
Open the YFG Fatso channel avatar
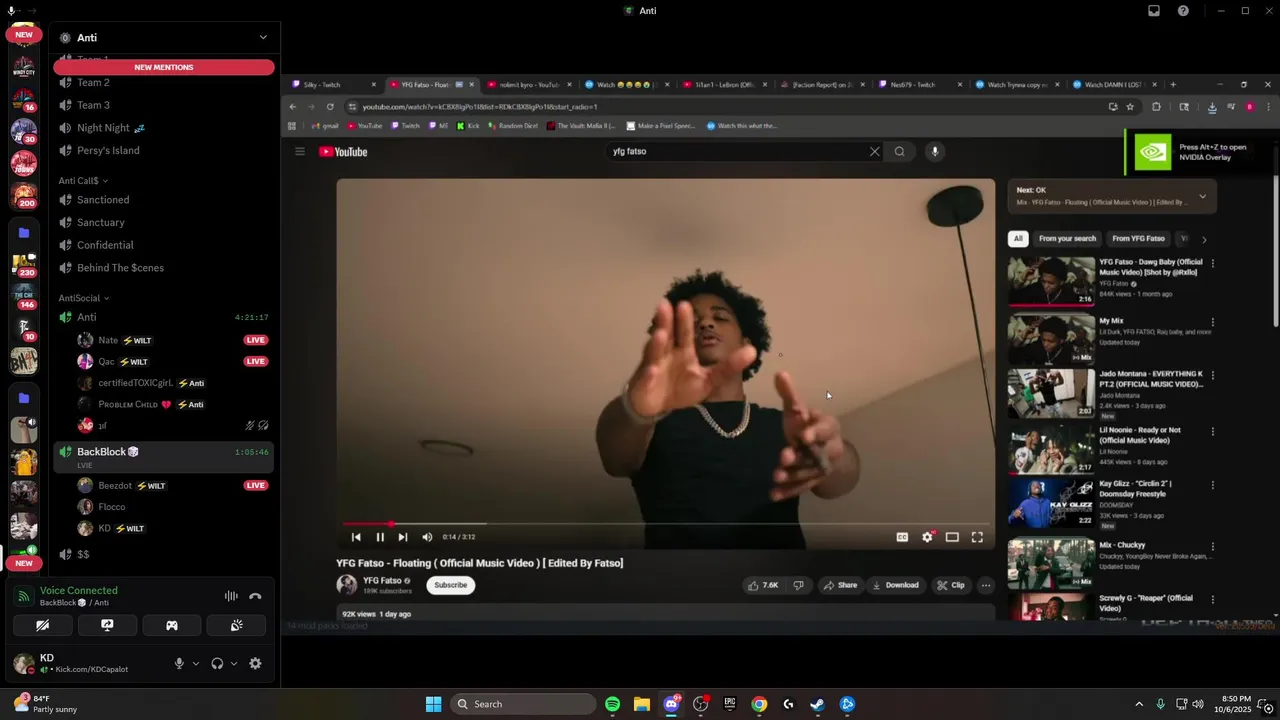346,585
